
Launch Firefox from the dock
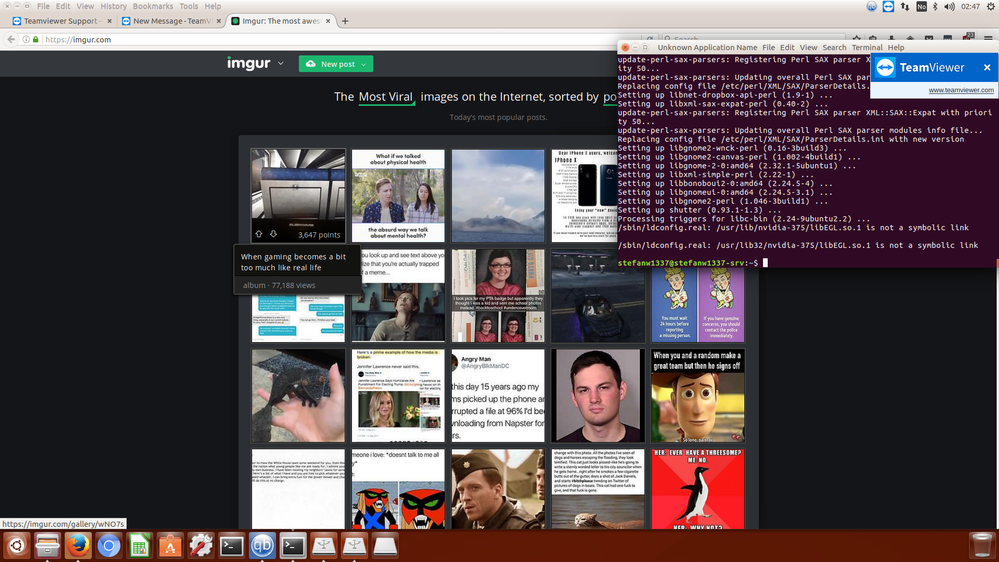tap(78, 546)
